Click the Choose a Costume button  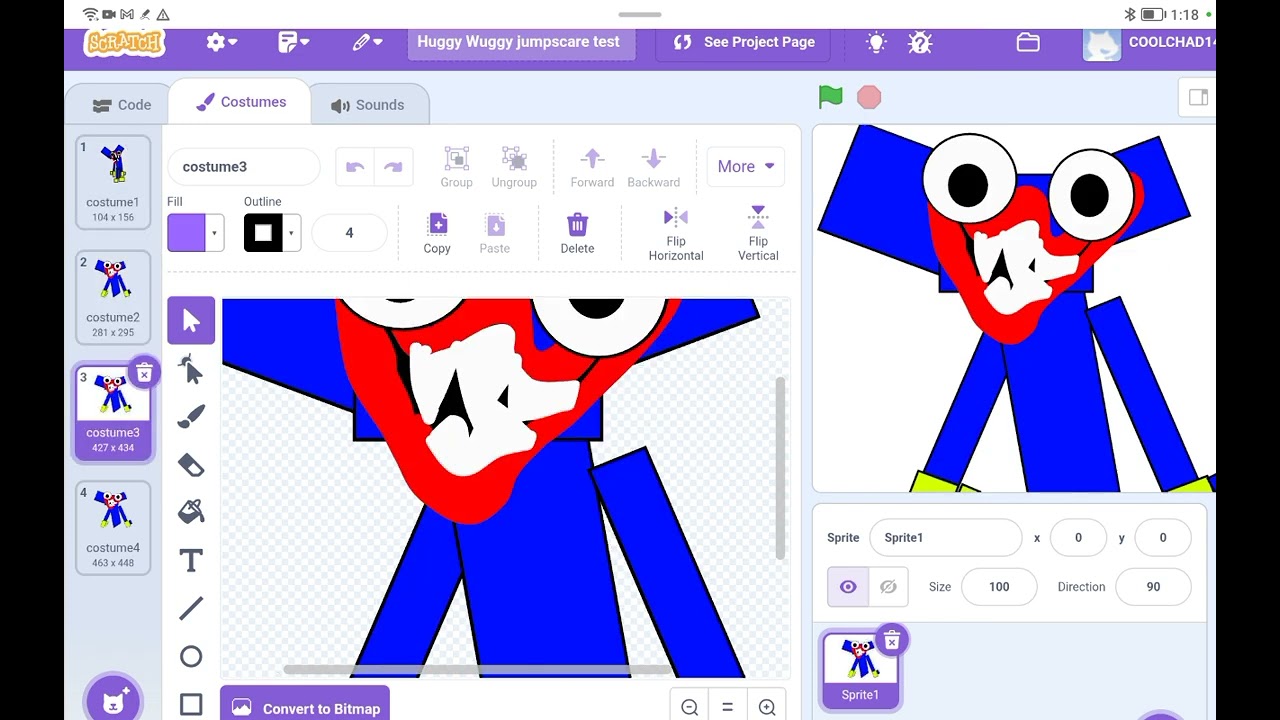tap(113, 700)
